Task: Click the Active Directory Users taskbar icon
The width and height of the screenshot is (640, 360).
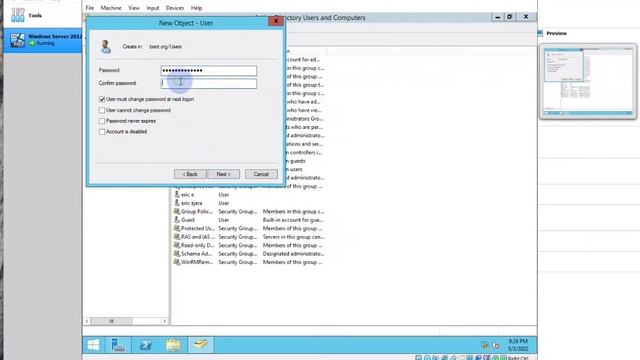Action: click(200, 345)
